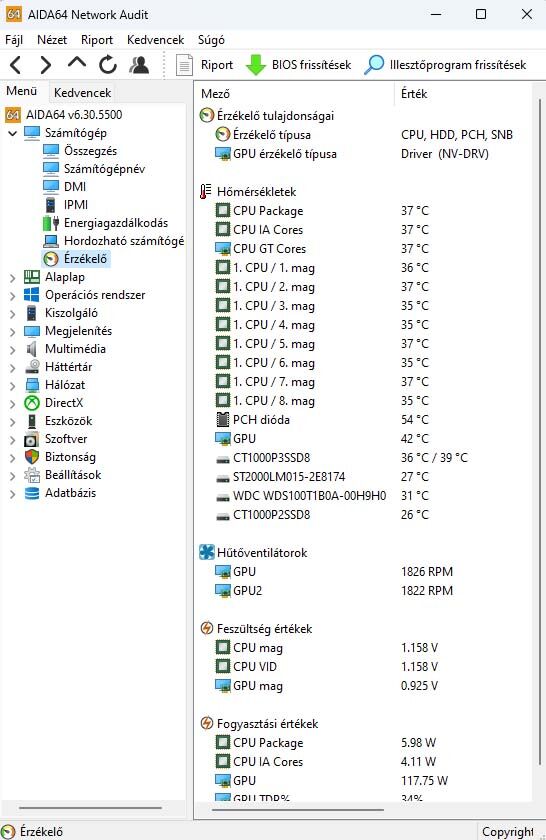Collapse the Számítógép tree node
The height and width of the screenshot is (840, 546).
coord(12,133)
